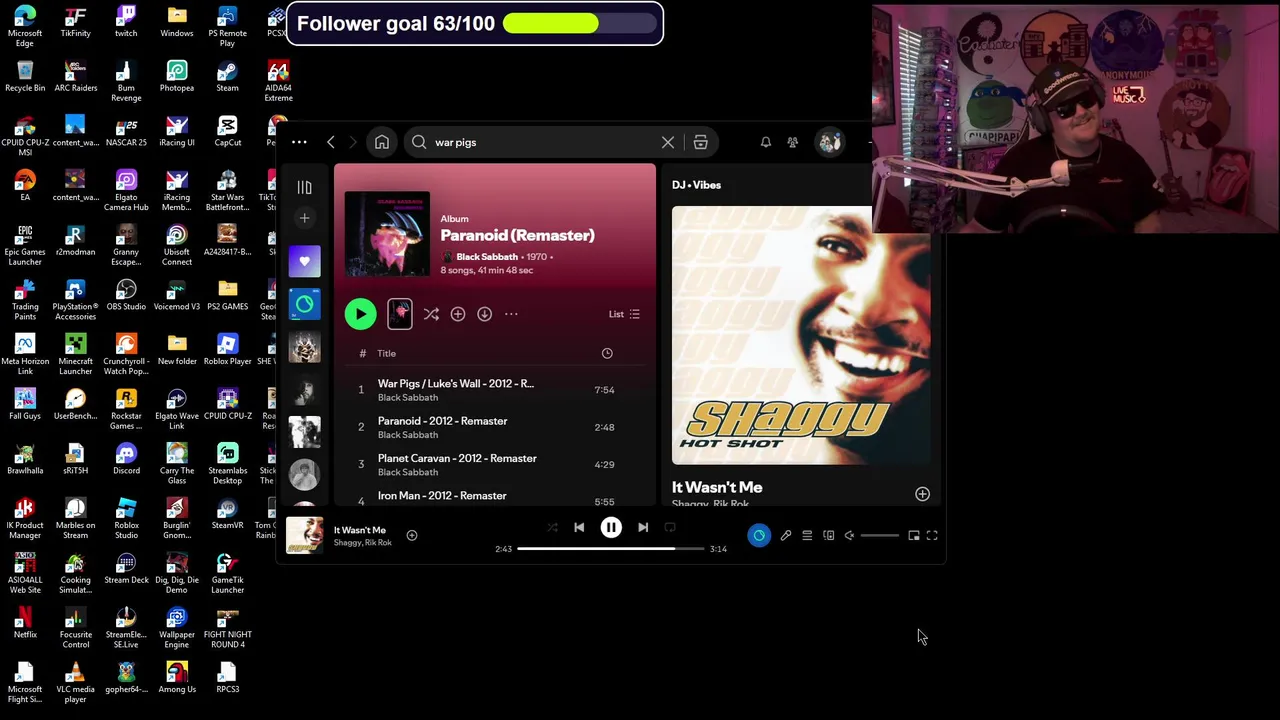1280x720 pixels.
Task: Open Connect to a device icon
Action: (829, 535)
